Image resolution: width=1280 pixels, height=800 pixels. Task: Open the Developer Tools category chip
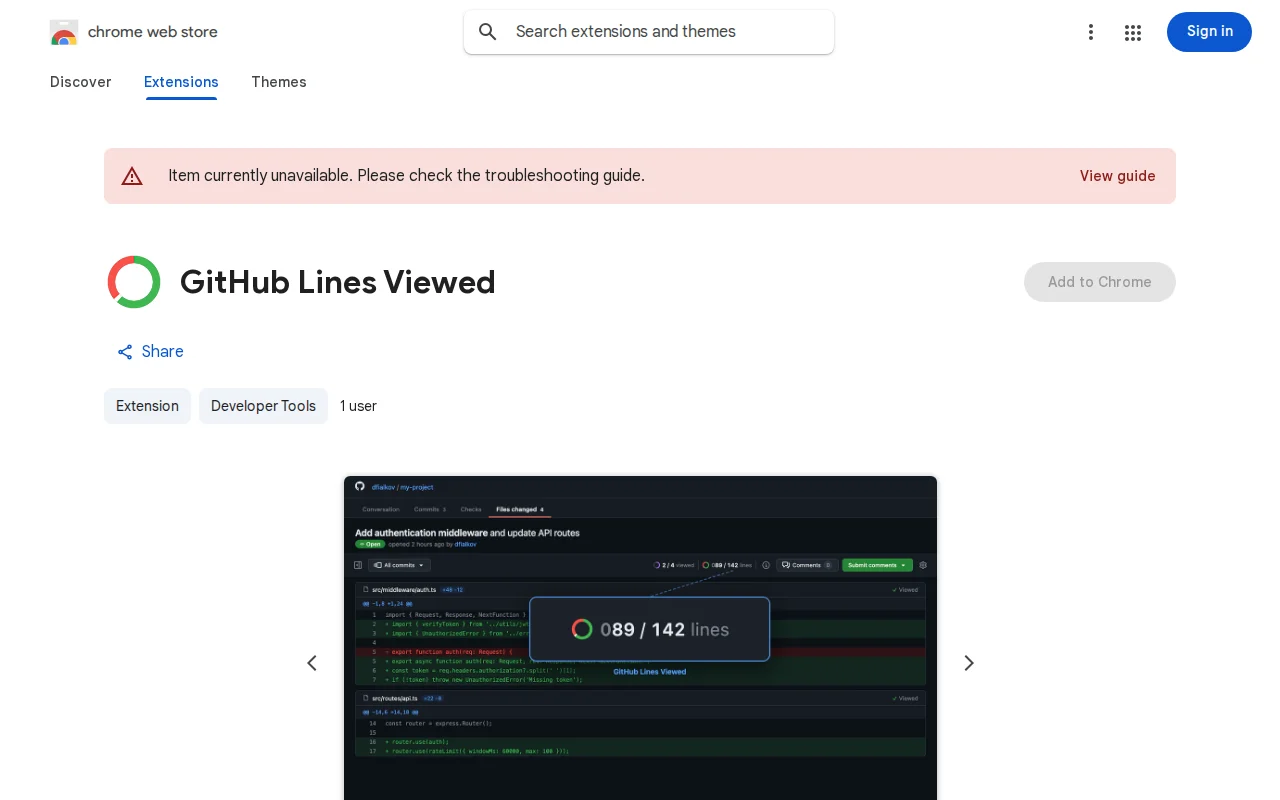point(263,406)
